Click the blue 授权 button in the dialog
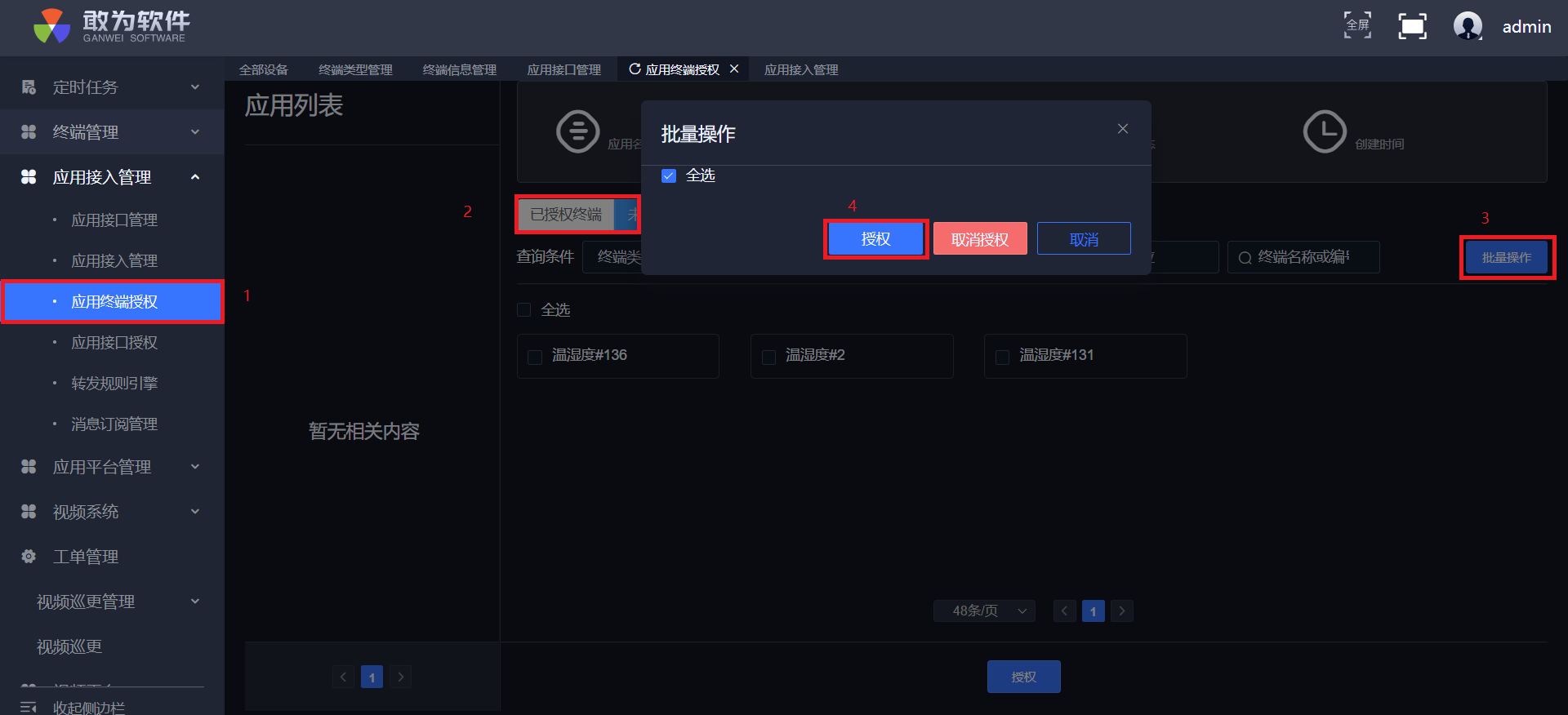Viewport: 1568px width, 715px height. tap(875, 239)
